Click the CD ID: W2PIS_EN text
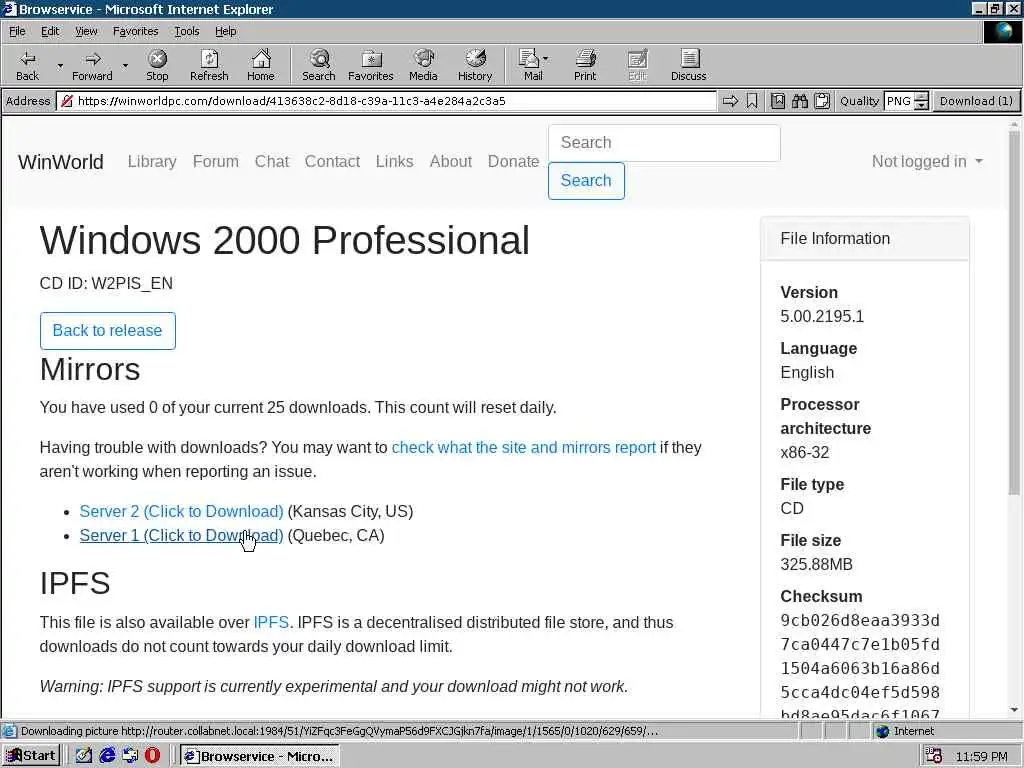The image size is (1024, 768). [x=106, y=283]
